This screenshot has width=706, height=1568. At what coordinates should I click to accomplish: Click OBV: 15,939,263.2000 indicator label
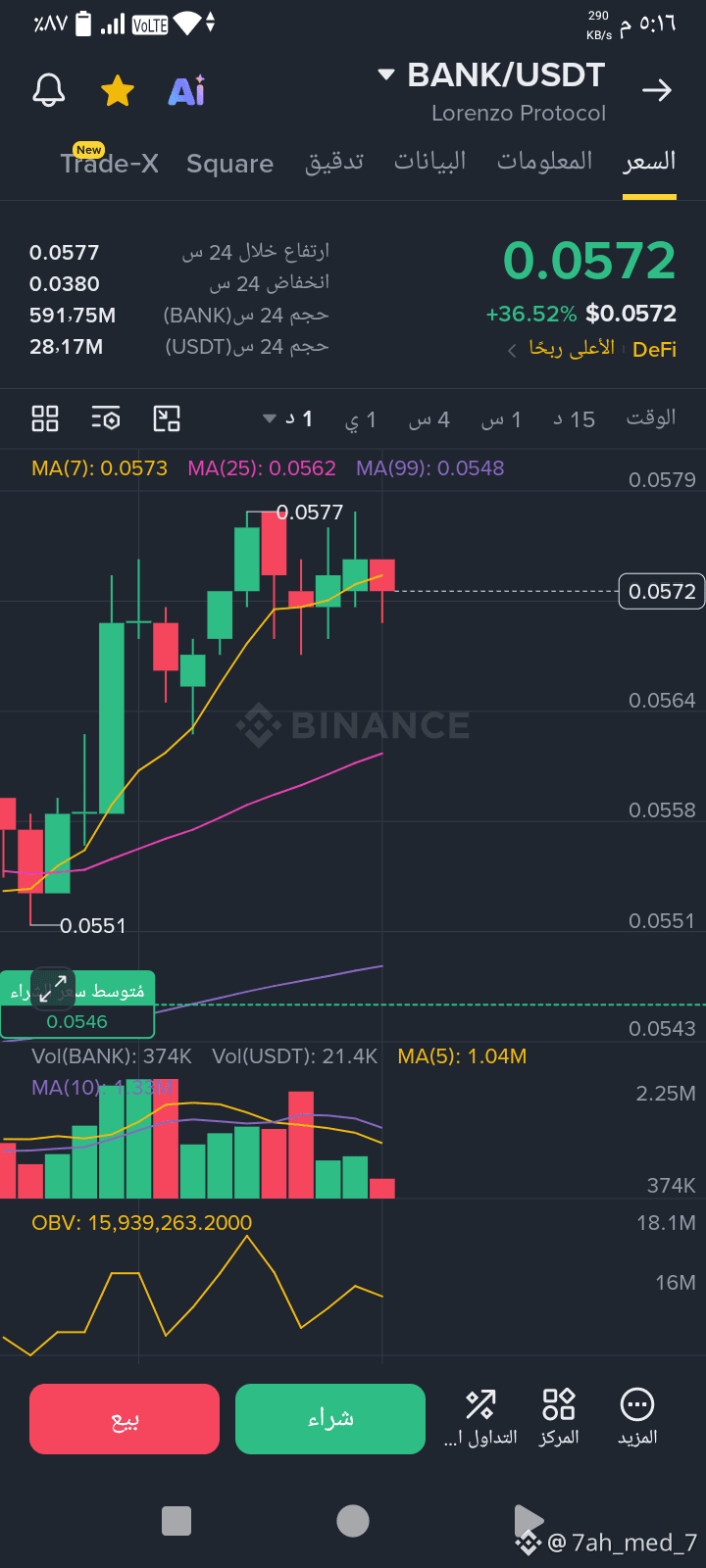point(142,1223)
